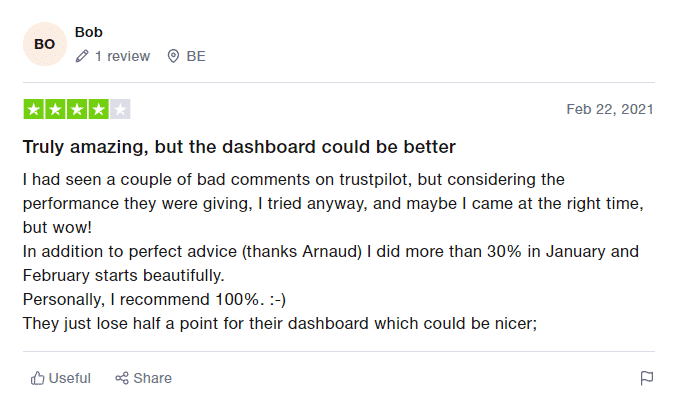The width and height of the screenshot is (676, 410).
Task: Select the BE country label
Action: coord(196,56)
